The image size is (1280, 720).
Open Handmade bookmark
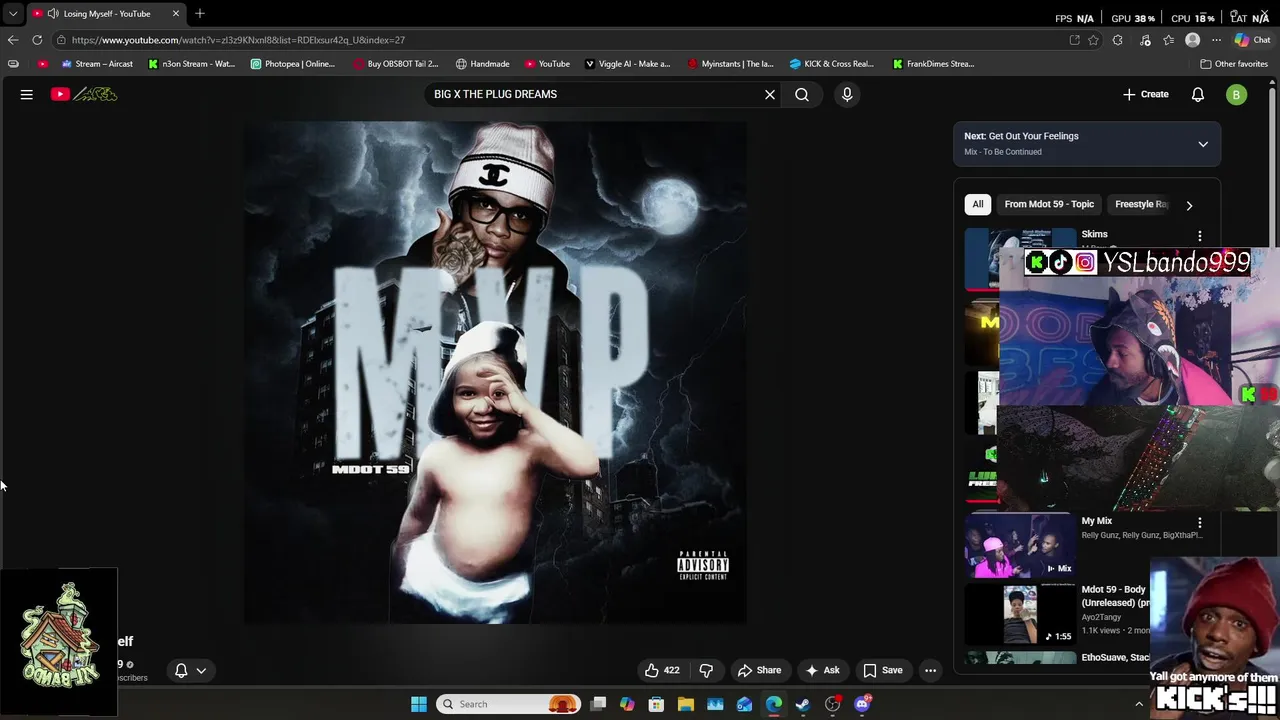483,64
